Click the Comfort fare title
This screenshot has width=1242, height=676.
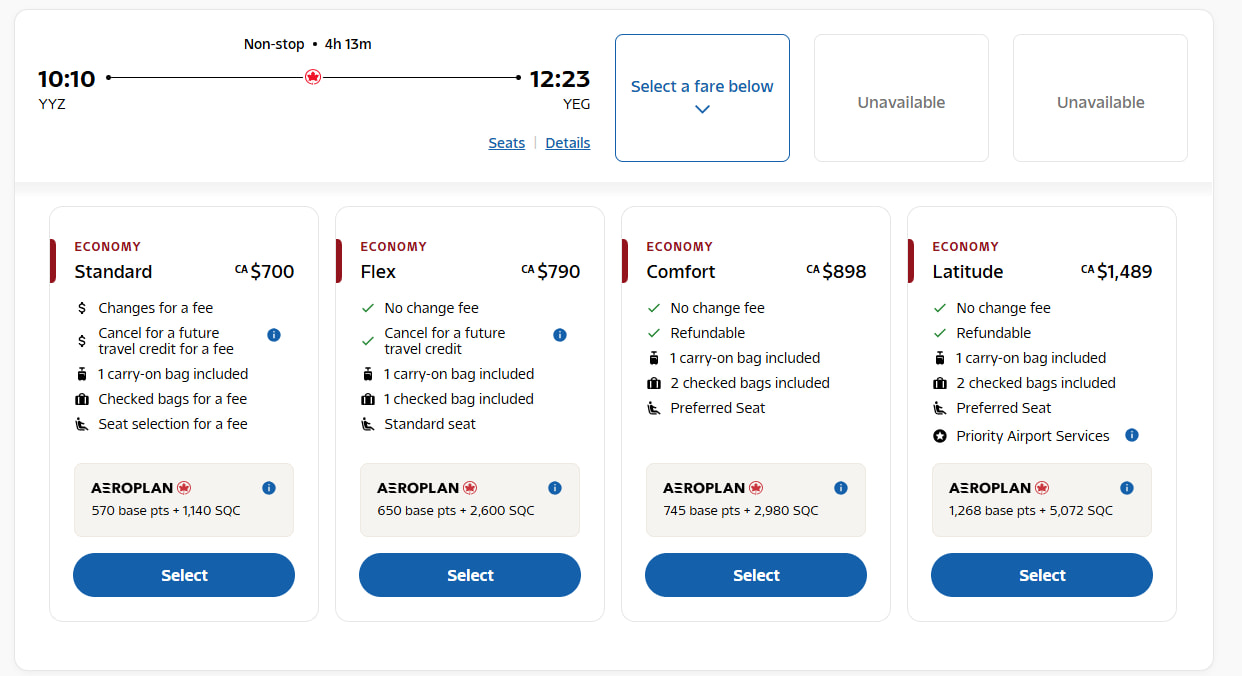[681, 272]
